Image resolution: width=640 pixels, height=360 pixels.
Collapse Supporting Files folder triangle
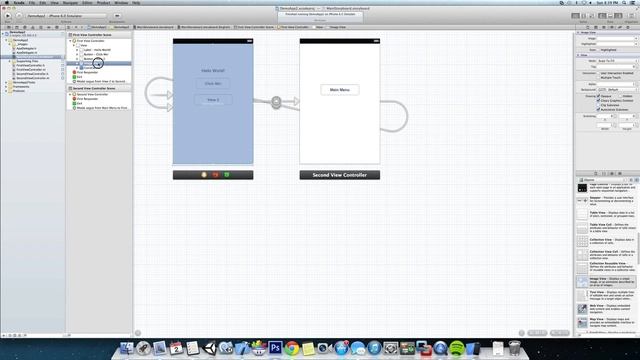10,61
